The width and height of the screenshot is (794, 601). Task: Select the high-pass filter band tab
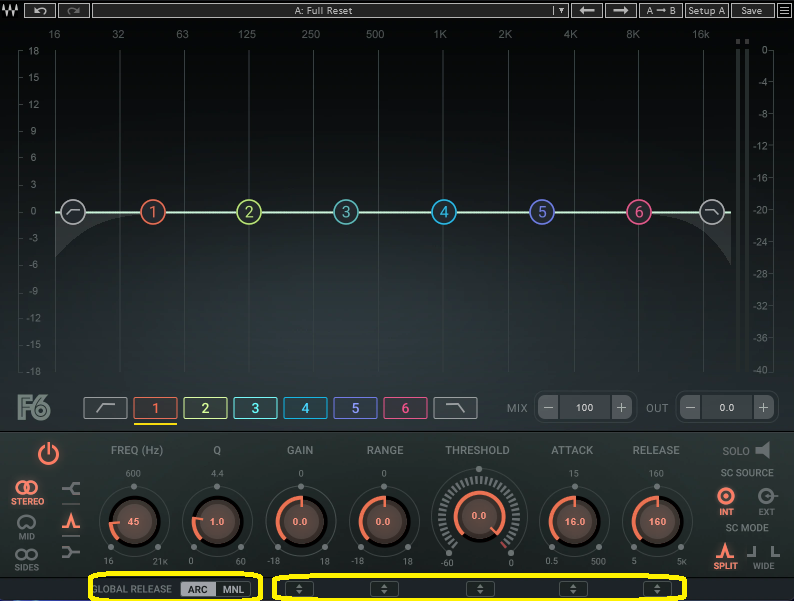click(x=105, y=408)
